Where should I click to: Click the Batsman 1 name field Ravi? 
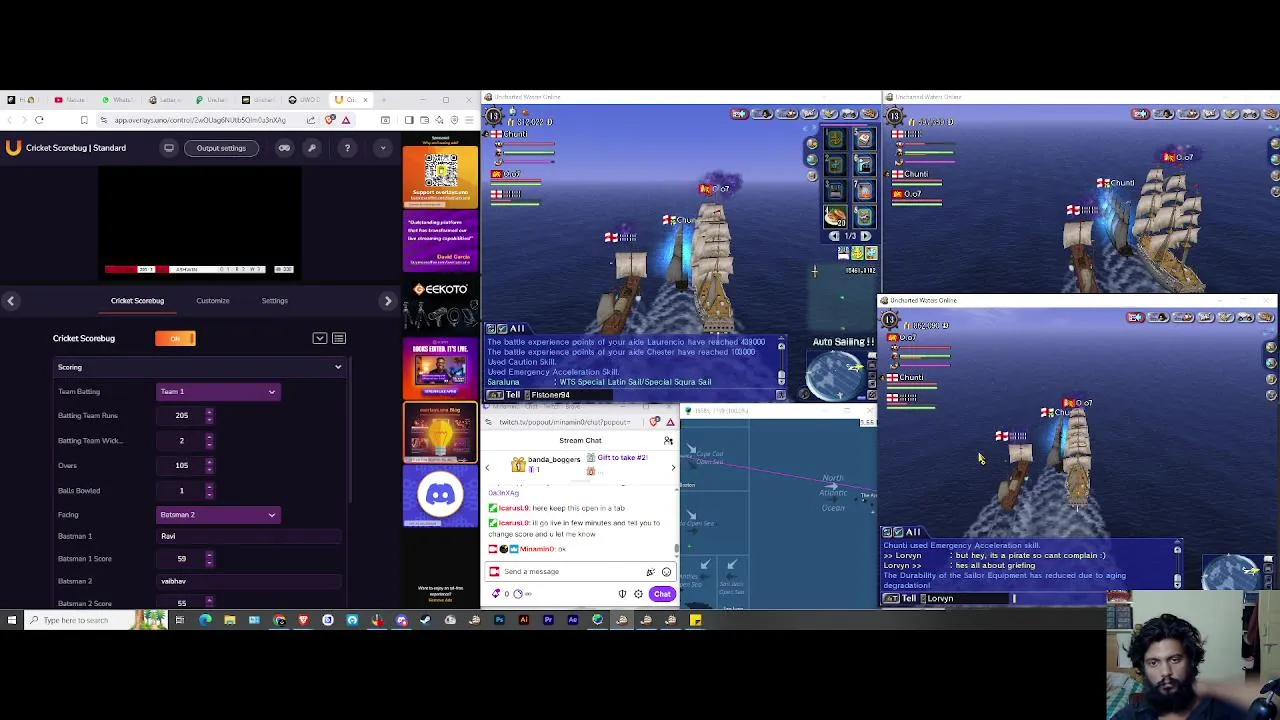click(x=248, y=536)
